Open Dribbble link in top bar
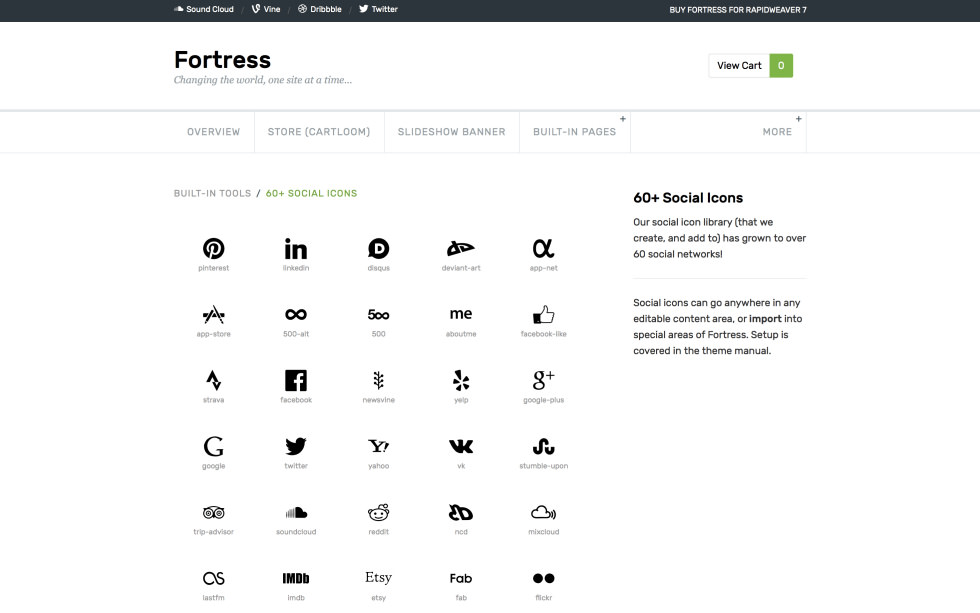The height and width of the screenshot is (613, 980). coord(319,9)
